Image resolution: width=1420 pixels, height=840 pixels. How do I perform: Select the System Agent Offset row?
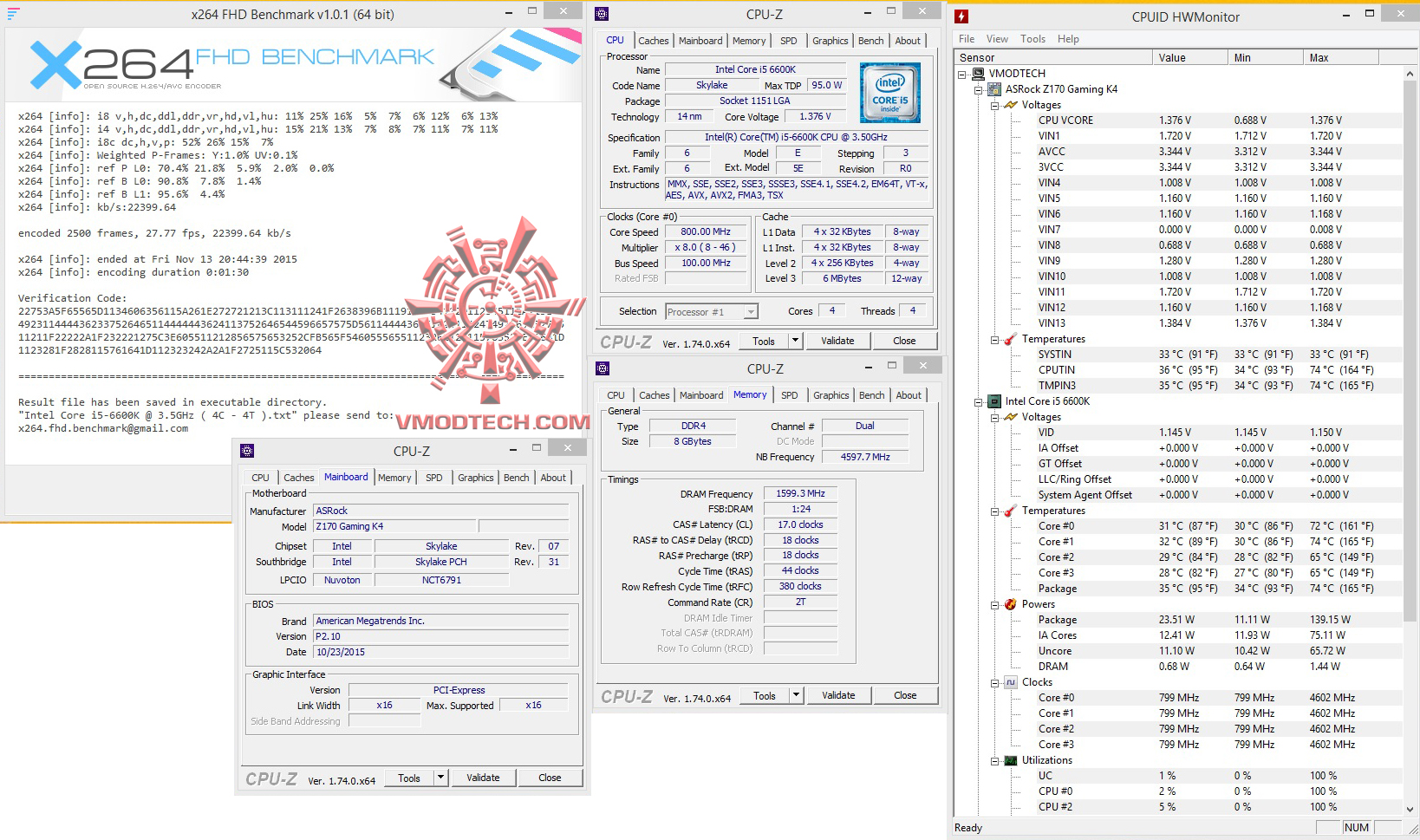pos(1178,495)
